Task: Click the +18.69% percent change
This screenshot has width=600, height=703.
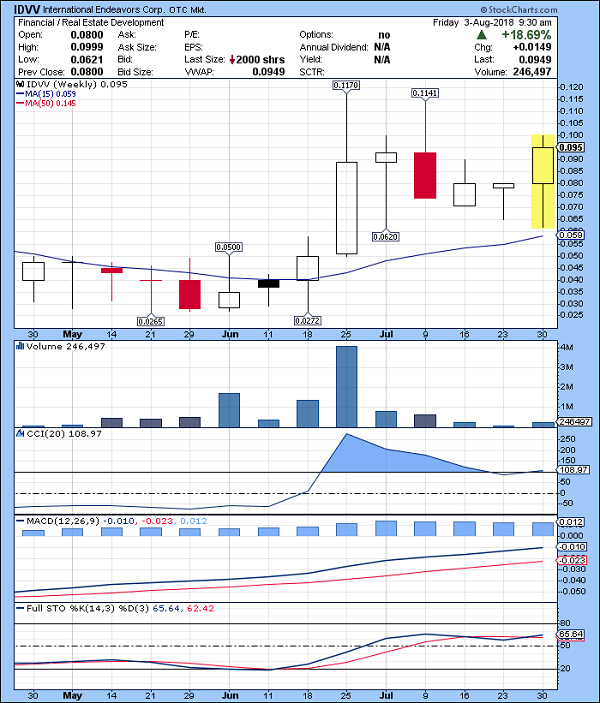Action: pos(526,35)
